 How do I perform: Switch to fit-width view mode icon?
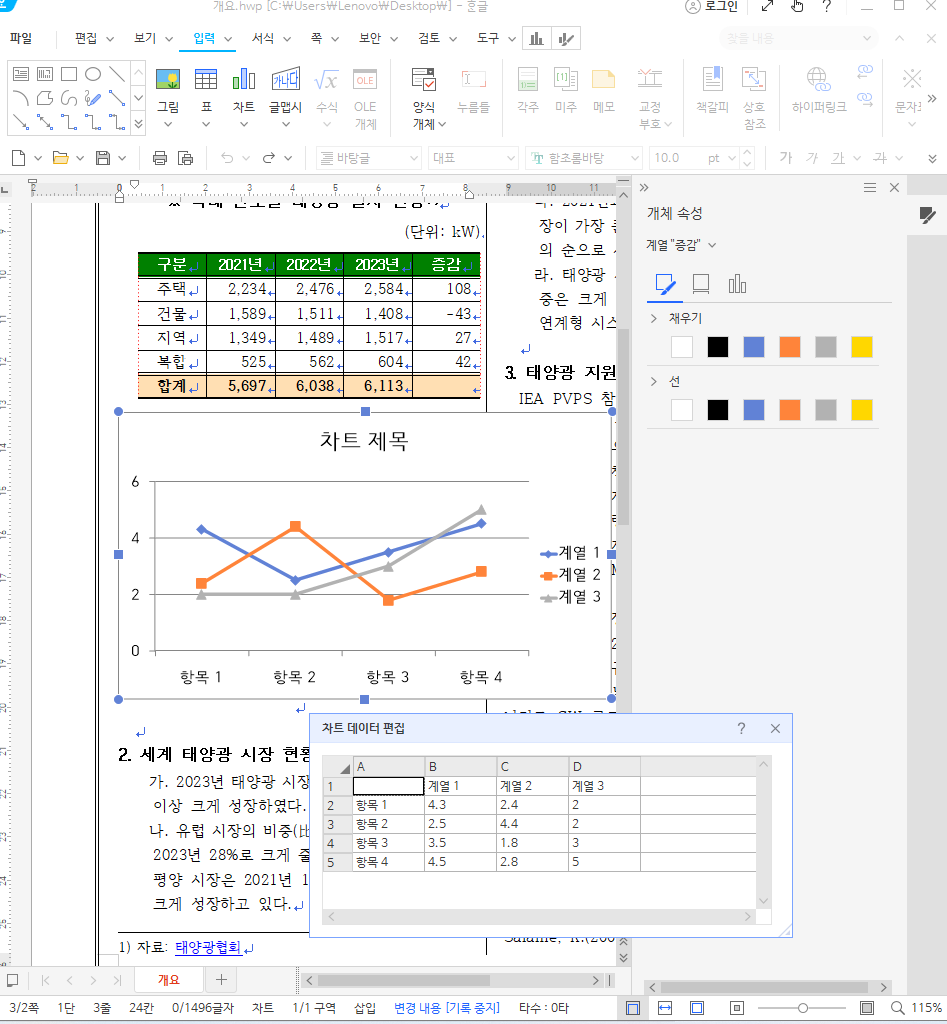[665, 1007]
